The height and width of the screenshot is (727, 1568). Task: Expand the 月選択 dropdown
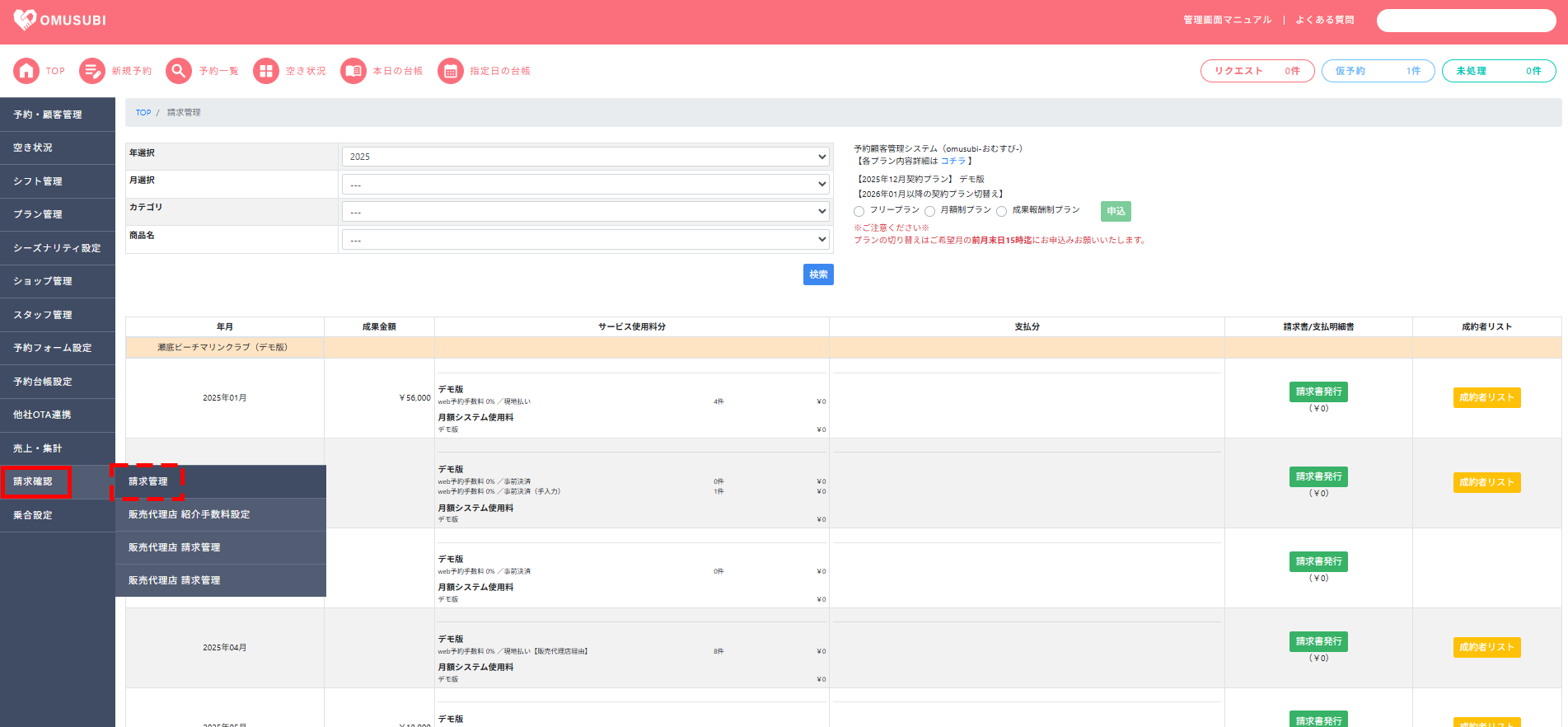point(587,185)
